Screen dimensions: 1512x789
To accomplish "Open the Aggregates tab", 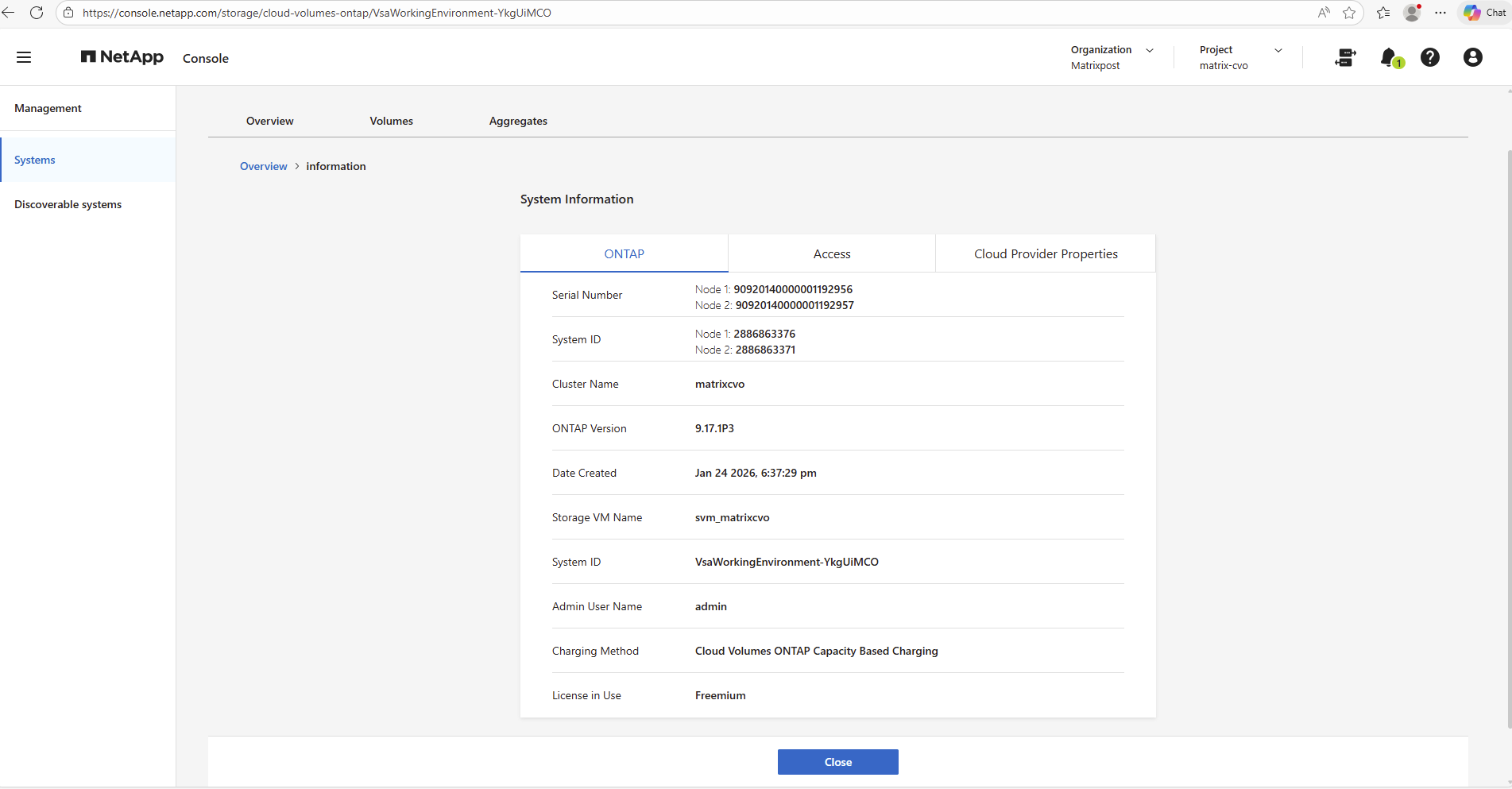I will coord(518,121).
